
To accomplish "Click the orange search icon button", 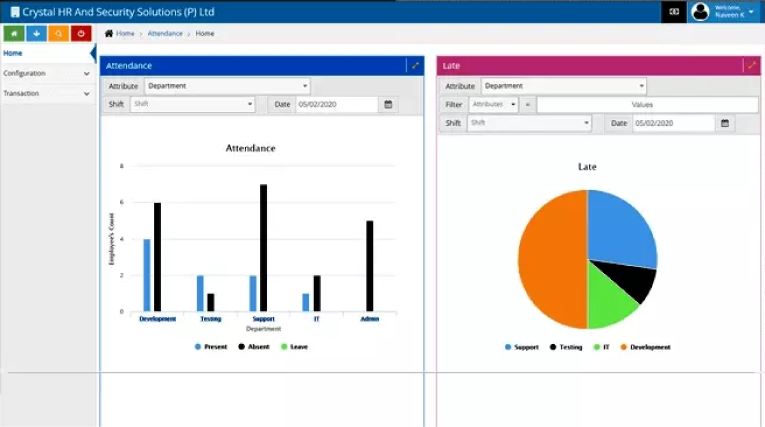I will click(x=58, y=33).
